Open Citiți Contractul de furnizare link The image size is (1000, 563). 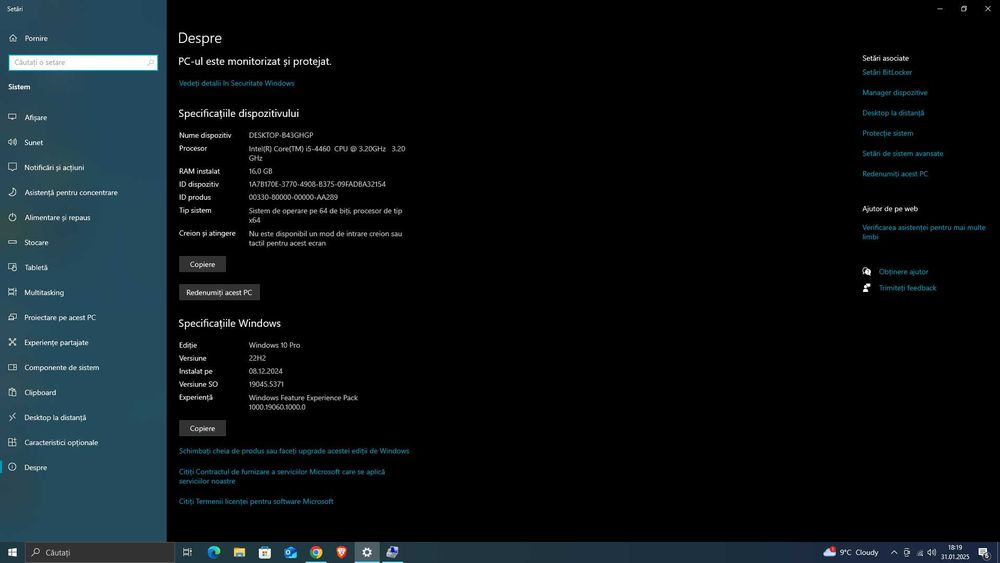(x=282, y=476)
